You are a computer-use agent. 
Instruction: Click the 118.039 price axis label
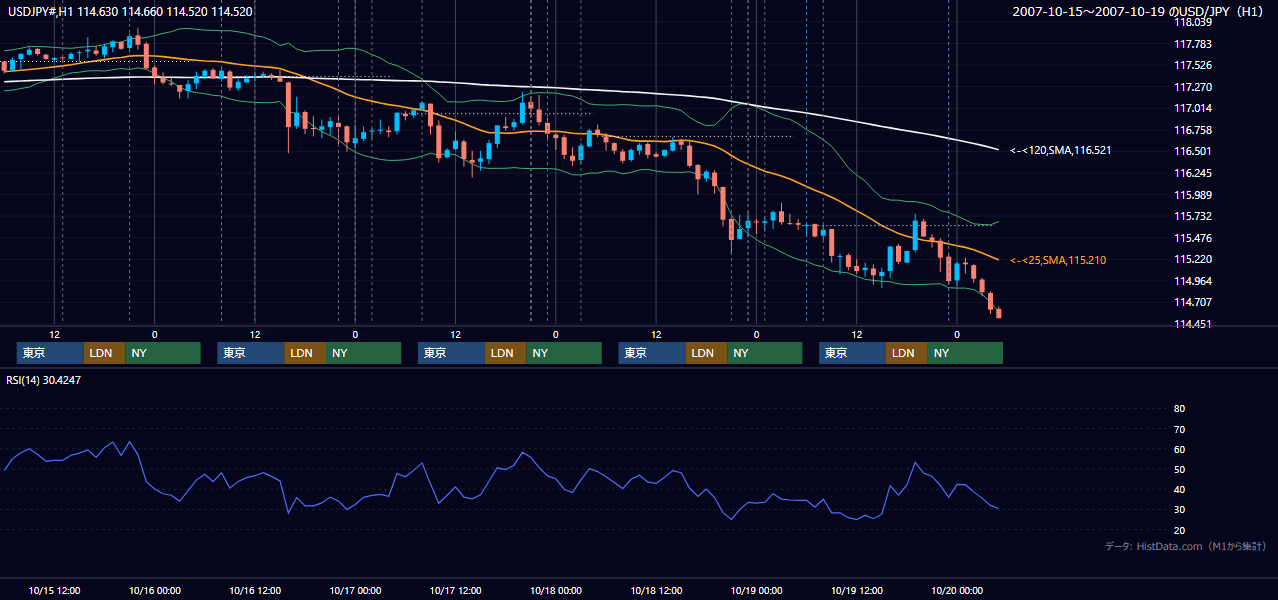click(x=1192, y=22)
